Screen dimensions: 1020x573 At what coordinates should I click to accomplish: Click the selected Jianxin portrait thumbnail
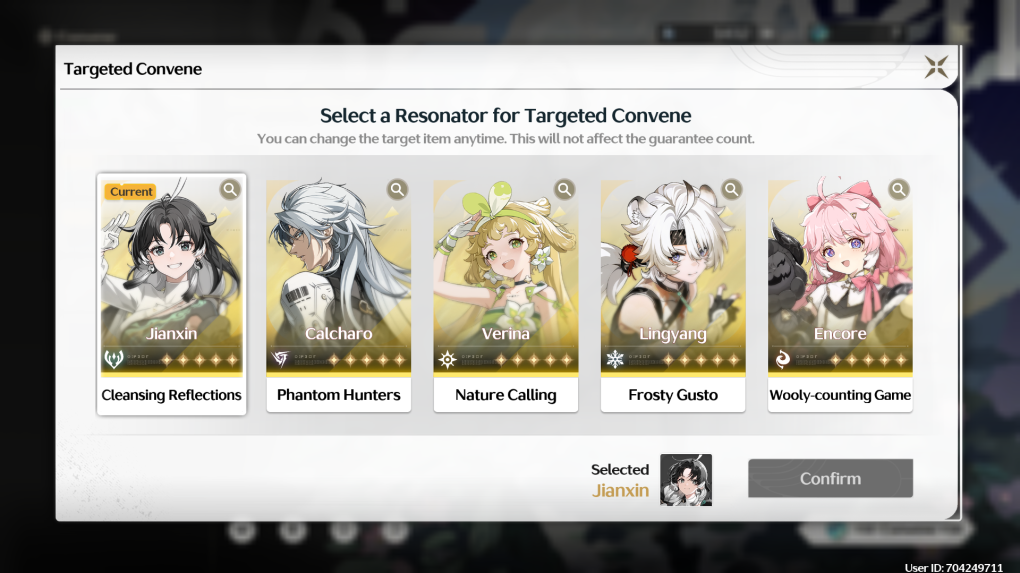click(686, 480)
